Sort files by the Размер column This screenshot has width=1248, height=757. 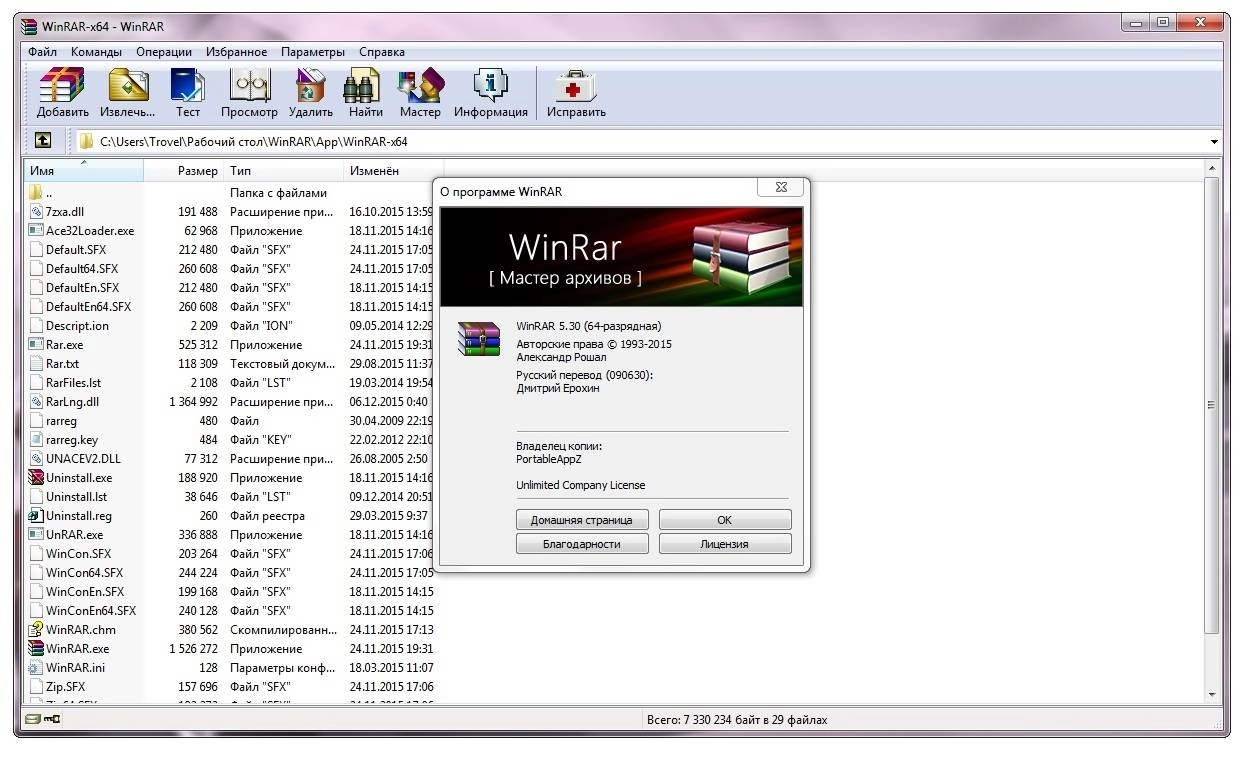click(x=184, y=171)
